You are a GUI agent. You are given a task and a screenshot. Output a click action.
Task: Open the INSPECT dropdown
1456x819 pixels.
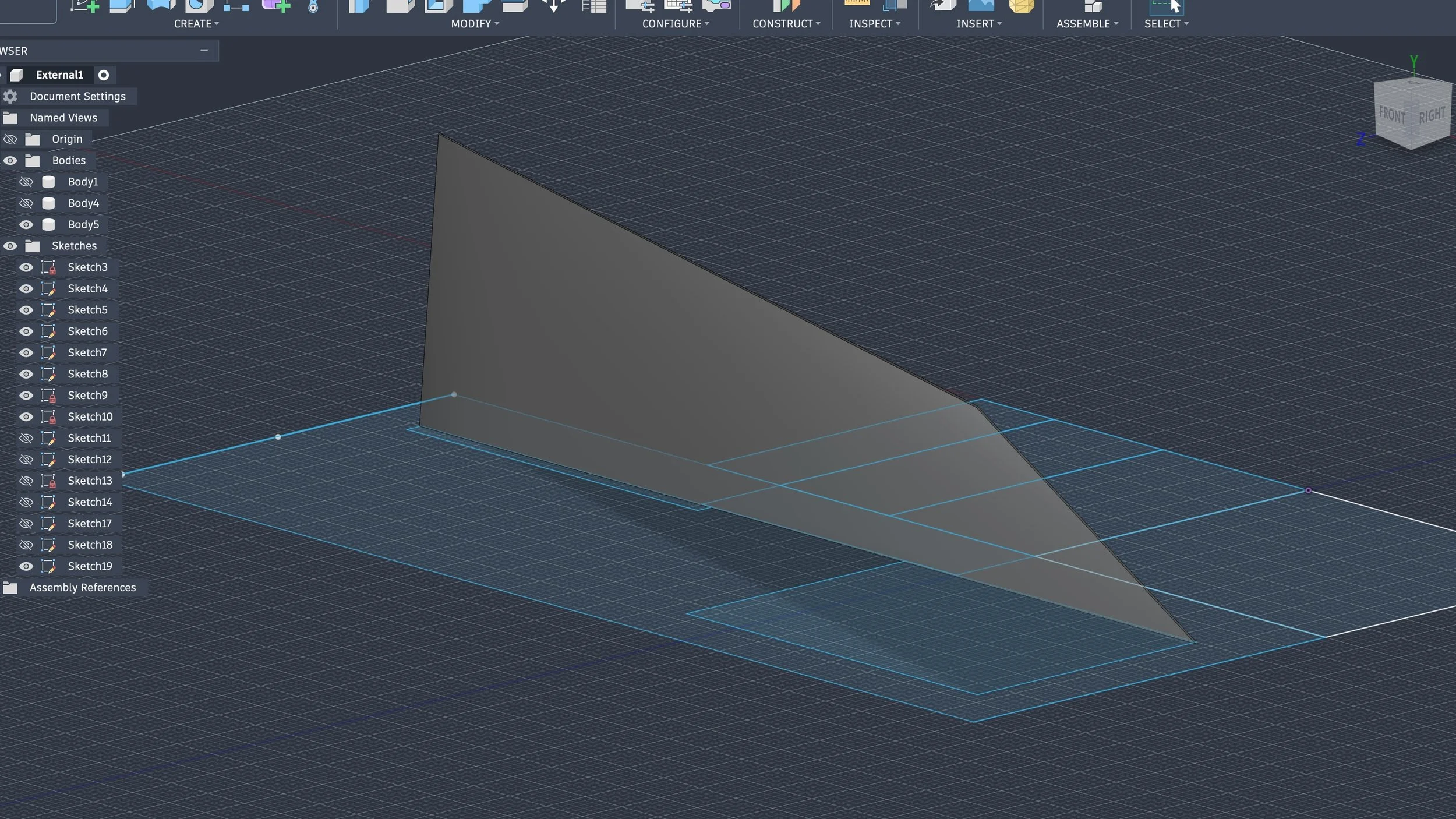(x=875, y=24)
